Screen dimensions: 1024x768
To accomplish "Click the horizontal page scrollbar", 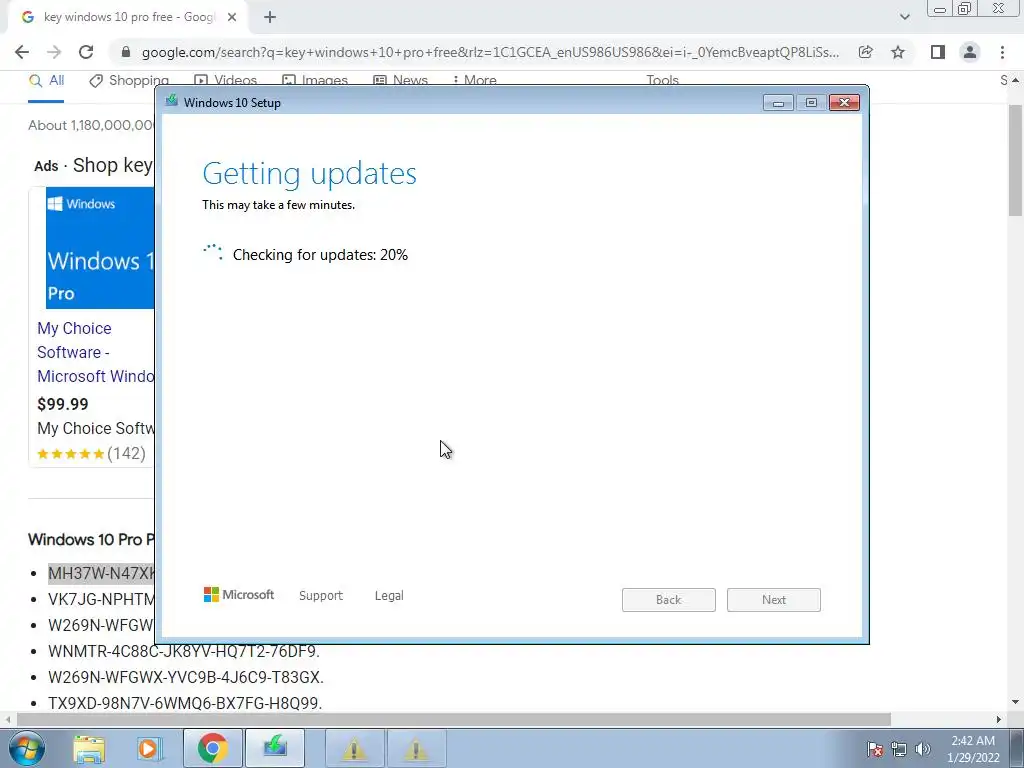I will 454,719.
